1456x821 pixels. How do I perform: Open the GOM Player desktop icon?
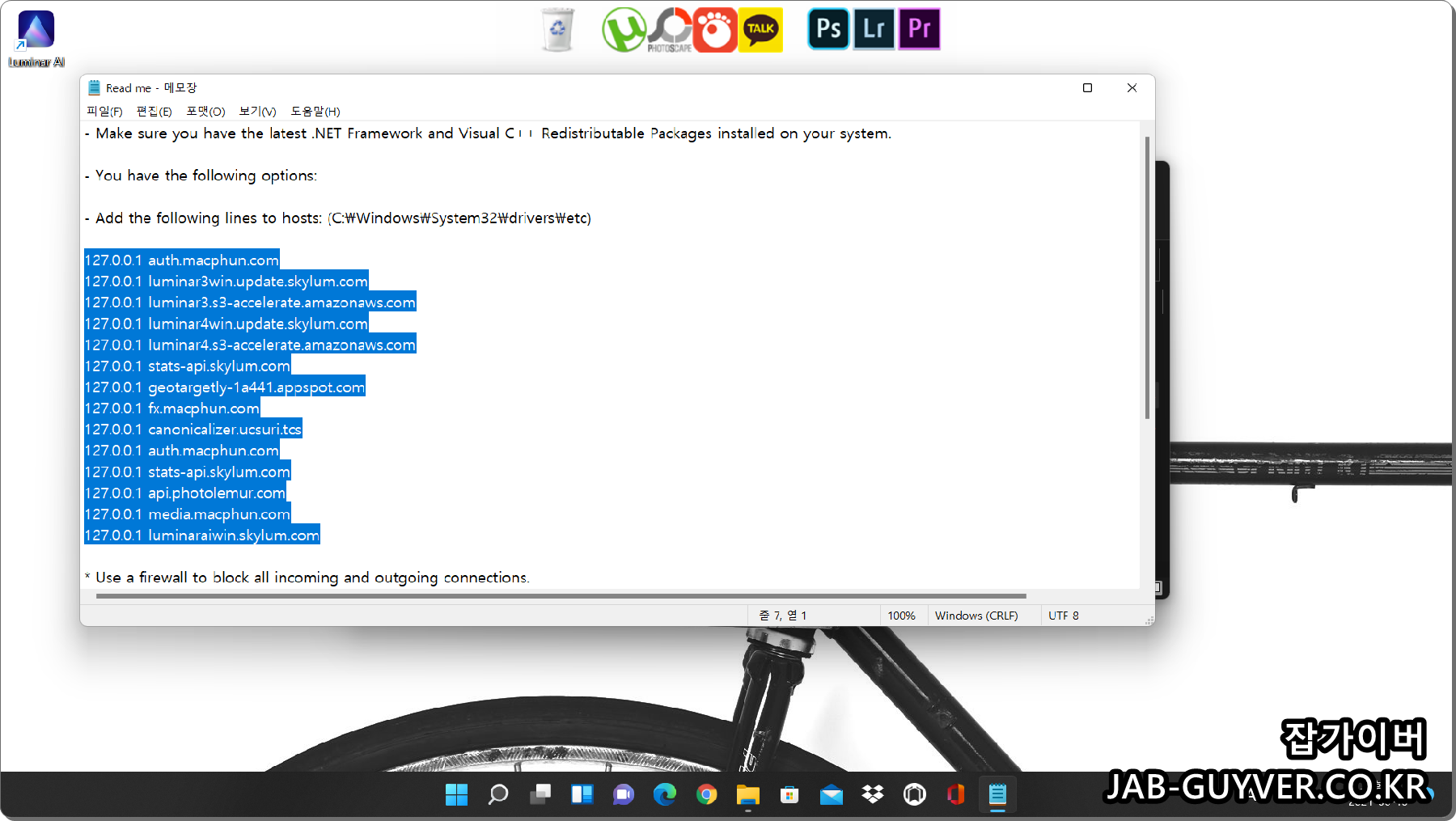coord(715,30)
